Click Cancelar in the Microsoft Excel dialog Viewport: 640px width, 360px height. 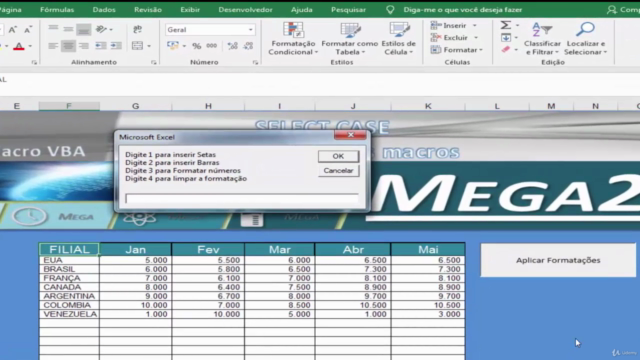(338, 171)
